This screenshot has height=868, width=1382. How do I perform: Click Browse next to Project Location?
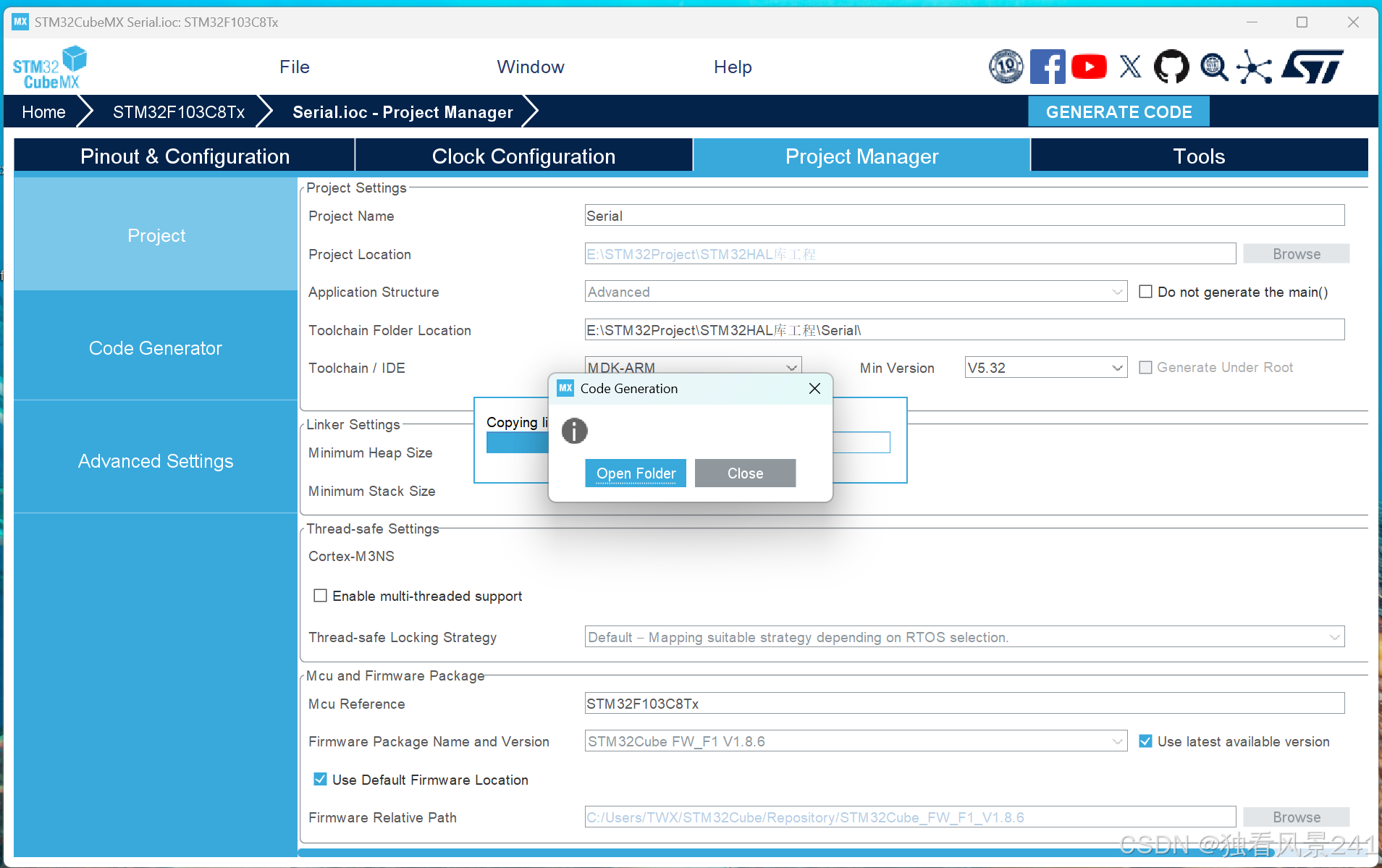tap(1296, 253)
